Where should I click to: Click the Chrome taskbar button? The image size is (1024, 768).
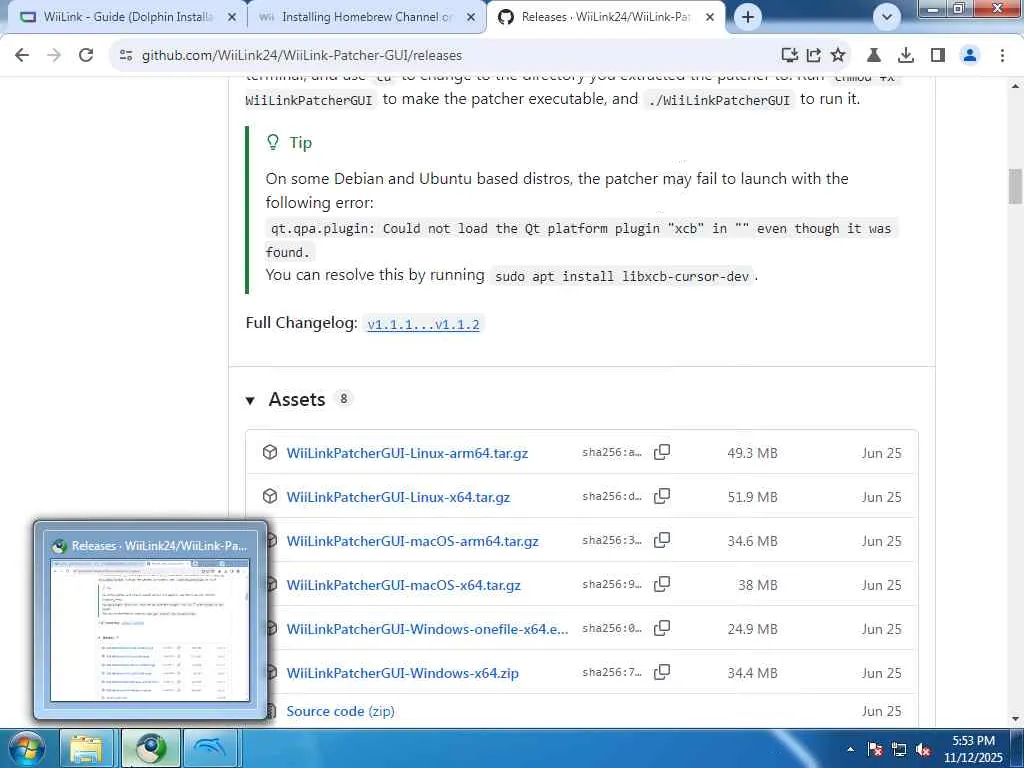pos(151,748)
